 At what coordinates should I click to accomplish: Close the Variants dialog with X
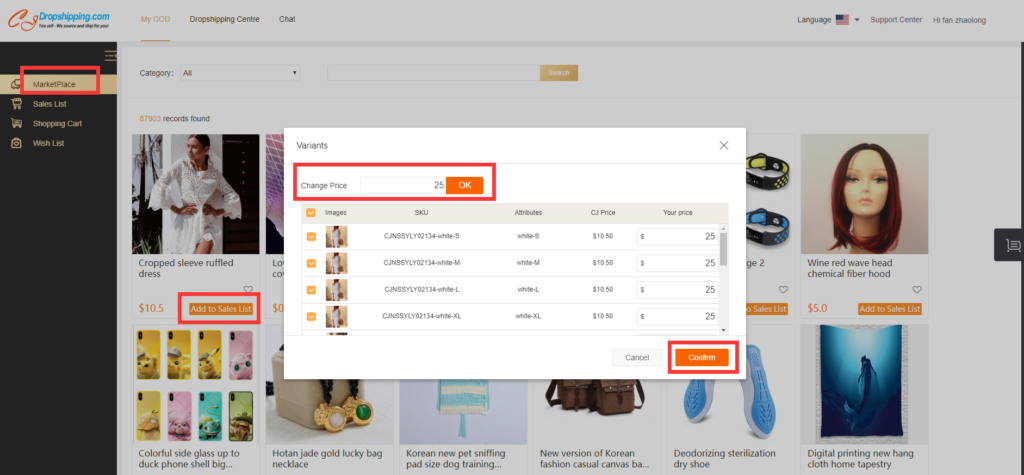(x=724, y=145)
